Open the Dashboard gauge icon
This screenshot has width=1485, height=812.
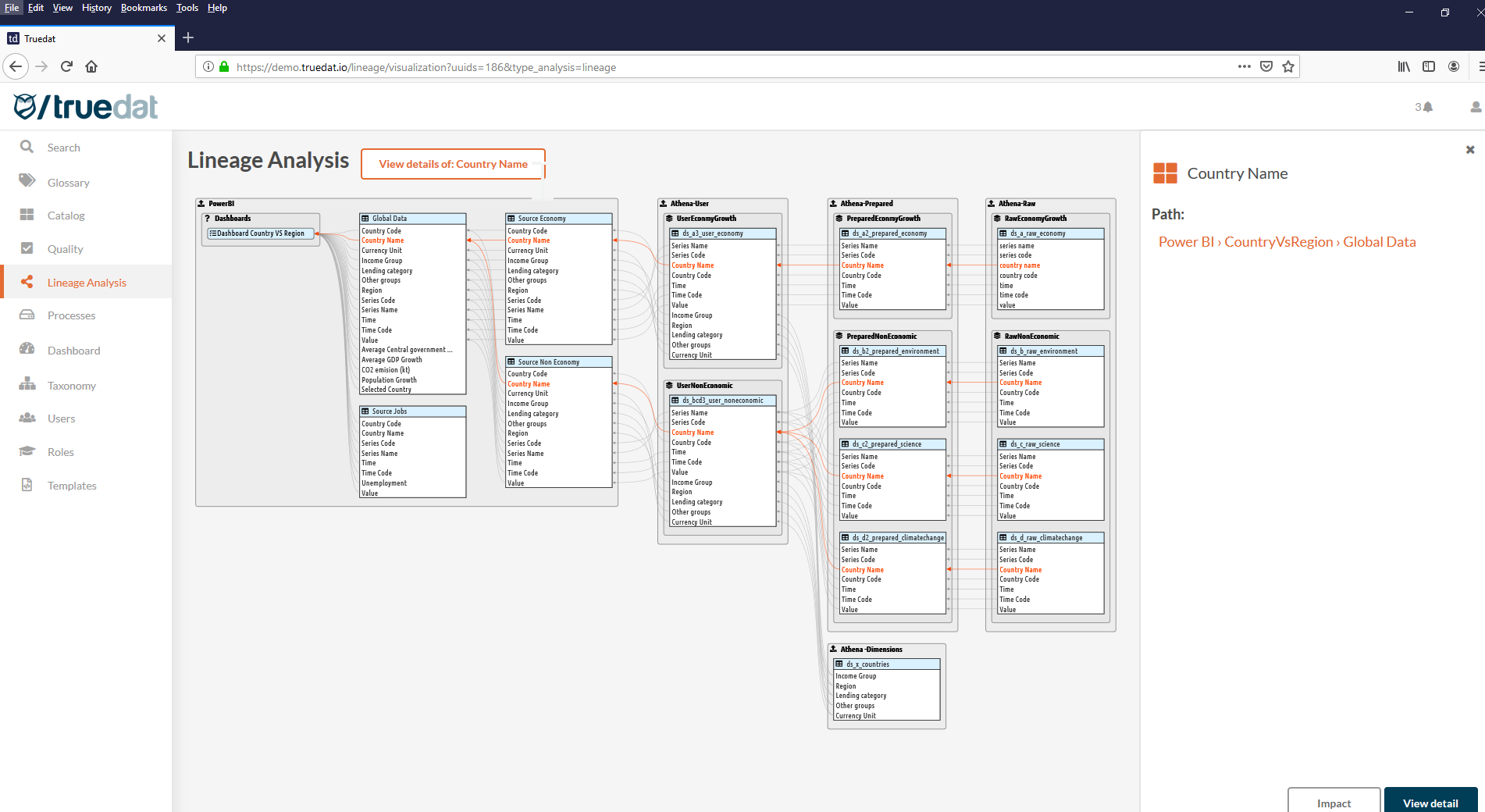[x=27, y=349]
